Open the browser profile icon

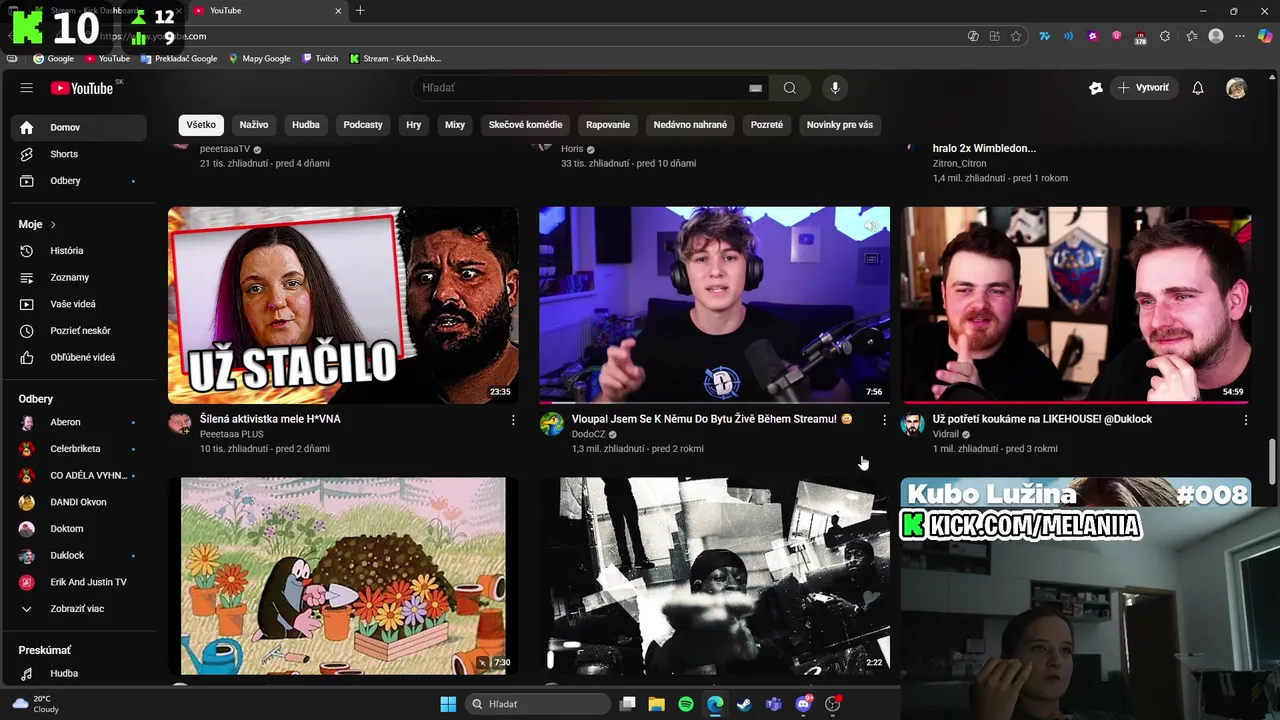pyautogui.click(x=1216, y=36)
